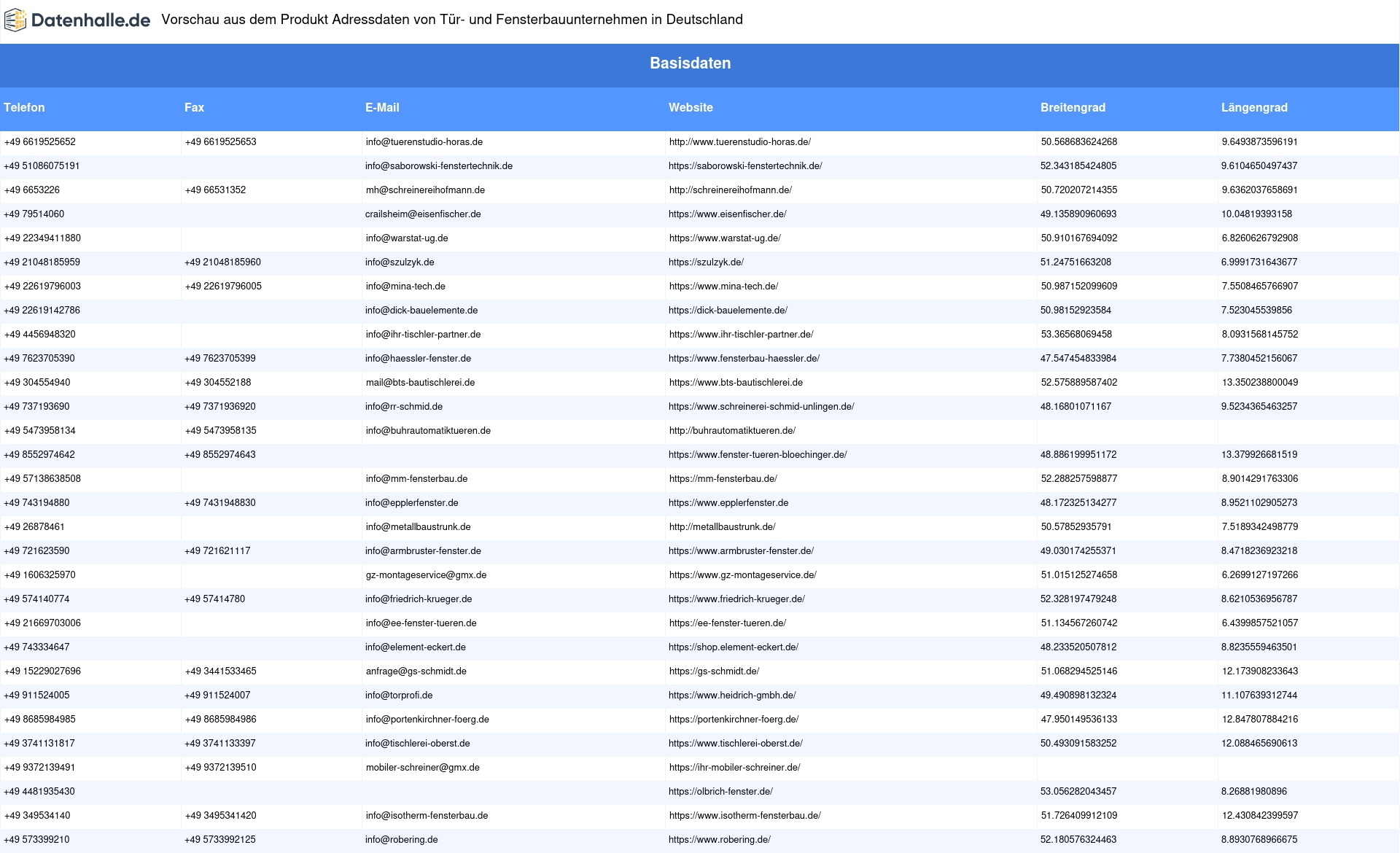Open https://www.mina-tech.de/ website

click(x=723, y=287)
